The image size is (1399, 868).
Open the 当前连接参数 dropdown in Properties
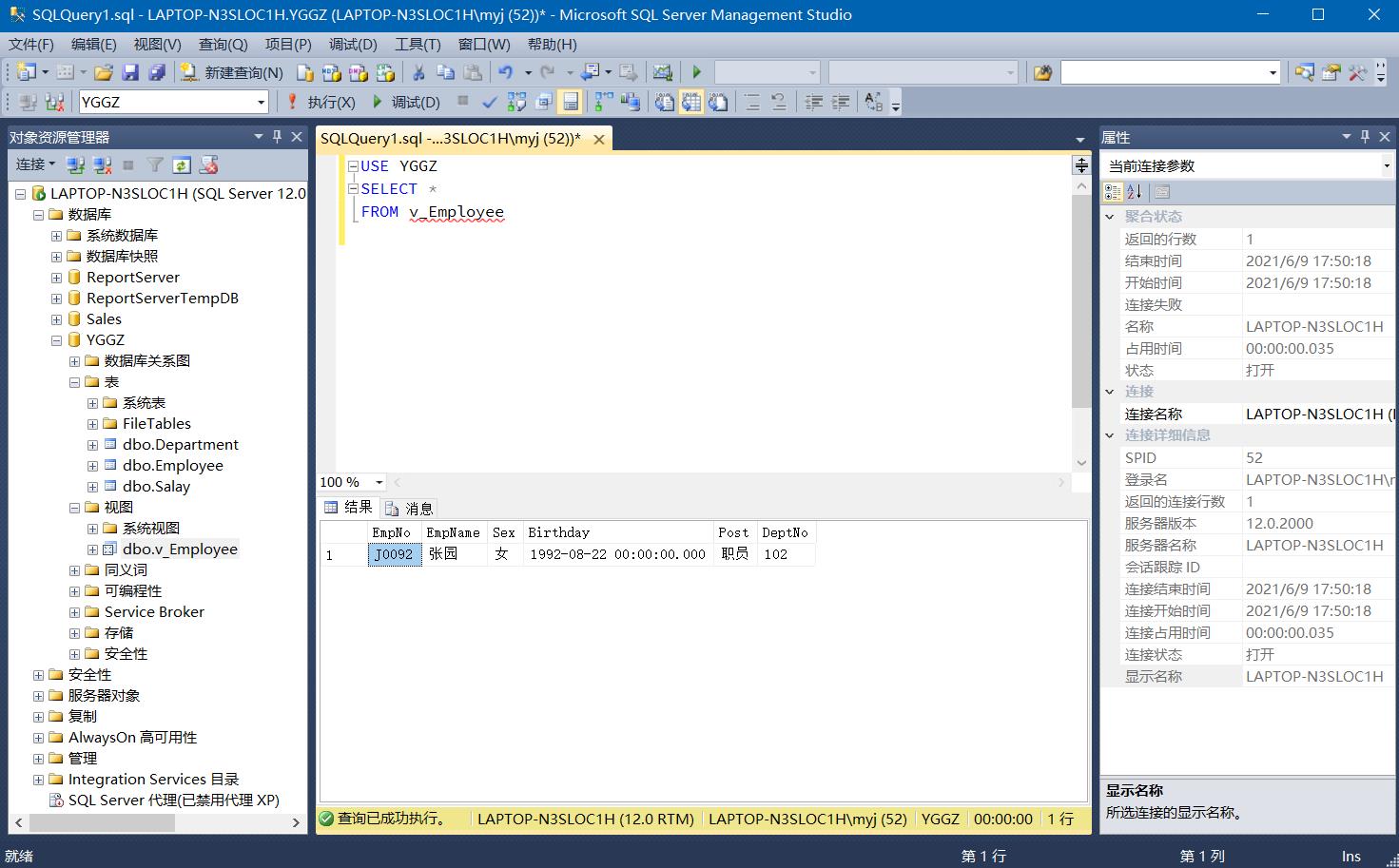1387,165
